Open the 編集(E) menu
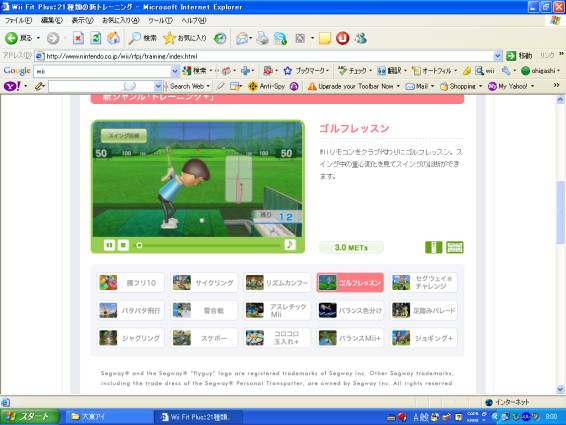 point(52,21)
